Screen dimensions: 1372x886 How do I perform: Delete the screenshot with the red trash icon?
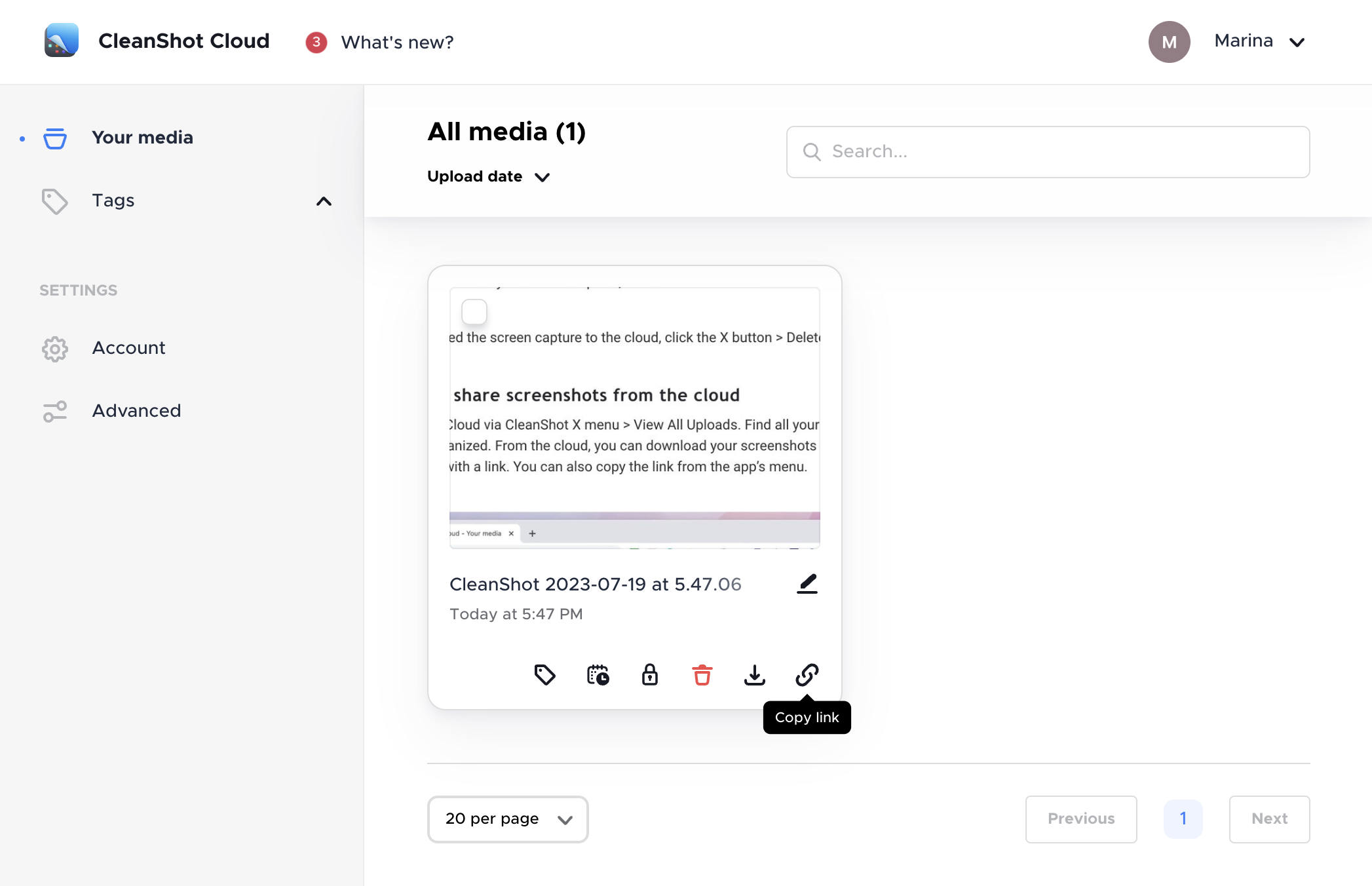click(x=702, y=674)
